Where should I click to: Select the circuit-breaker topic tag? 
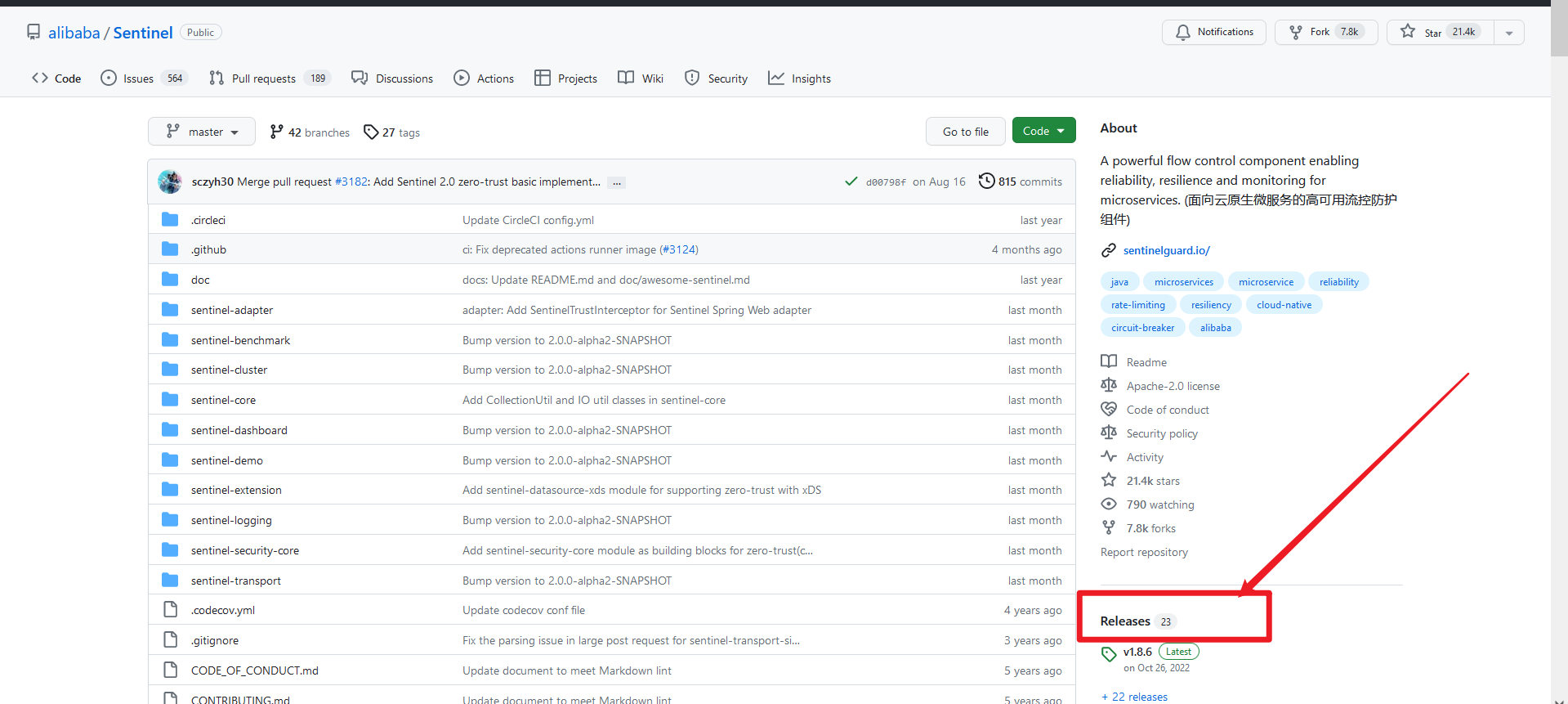[1142, 328]
